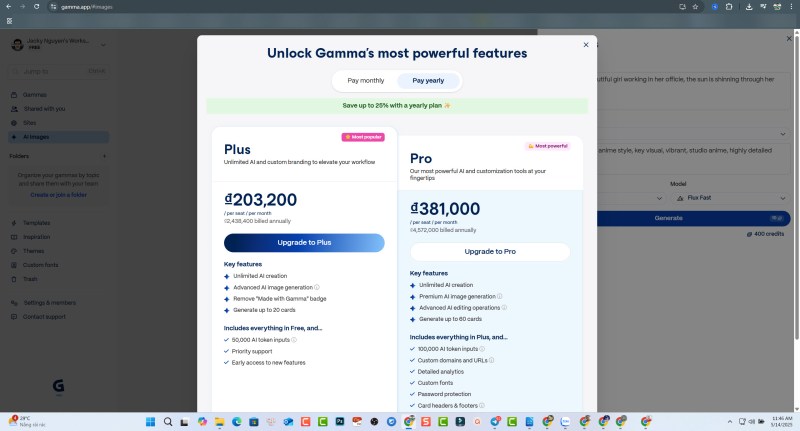Viewport: 800px width, 431px height.
Task: Go to Shared with you section
Action: point(44,108)
